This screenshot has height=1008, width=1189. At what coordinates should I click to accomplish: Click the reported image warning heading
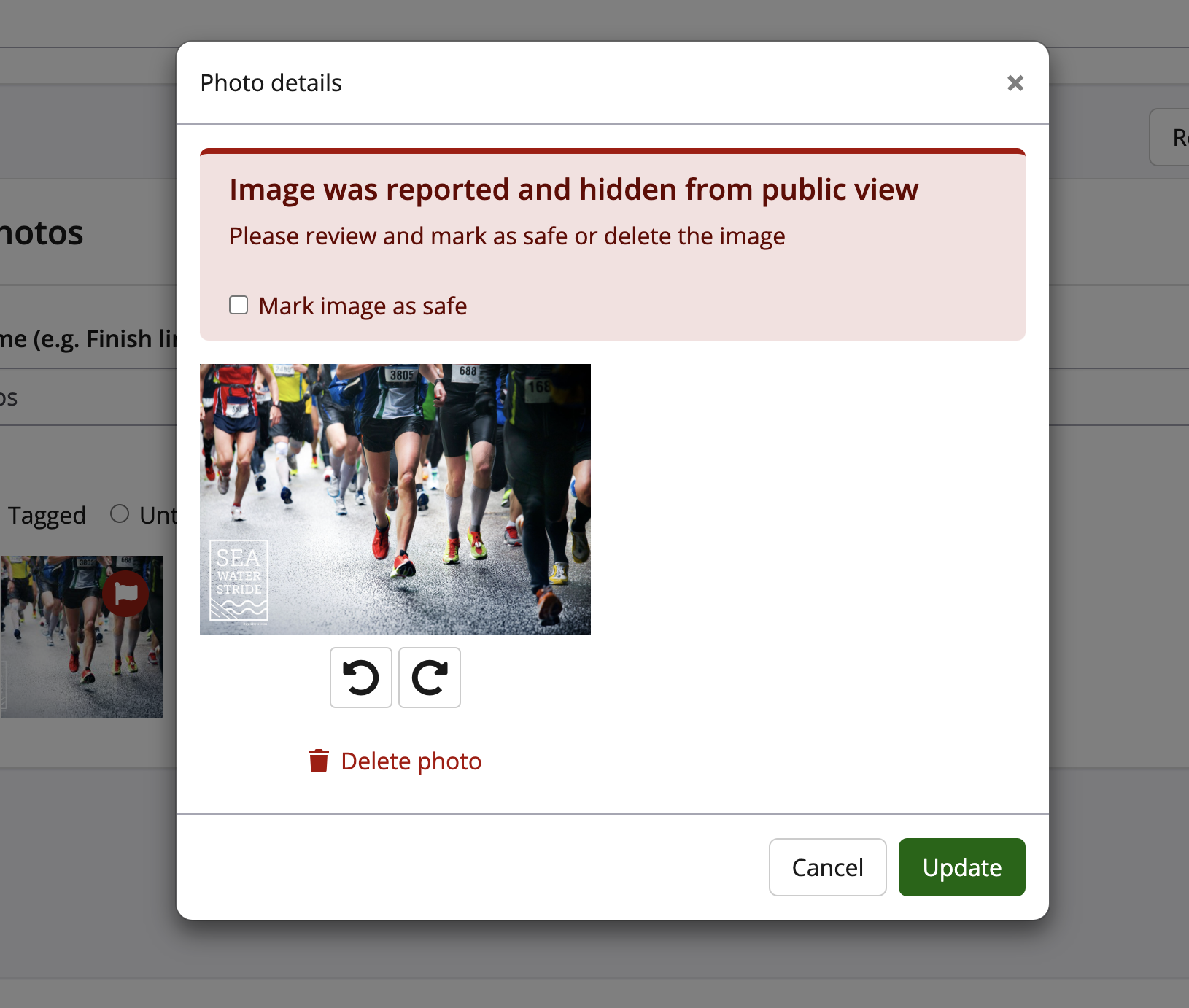[573, 190]
